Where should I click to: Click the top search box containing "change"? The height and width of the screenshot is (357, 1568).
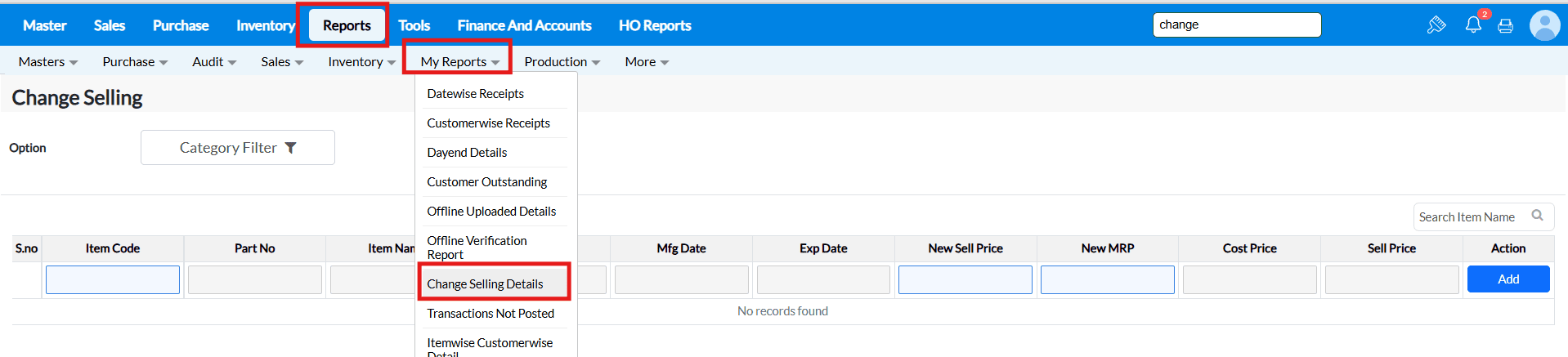pos(1236,25)
